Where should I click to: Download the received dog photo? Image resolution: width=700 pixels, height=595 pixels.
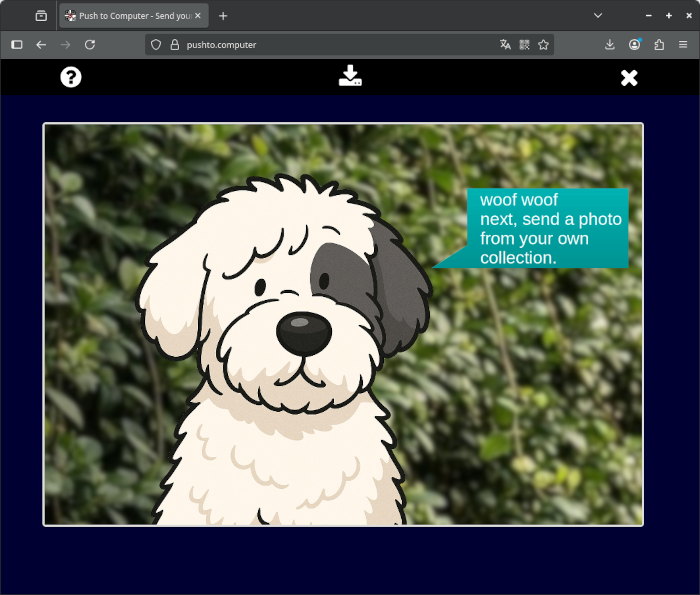click(x=350, y=75)
